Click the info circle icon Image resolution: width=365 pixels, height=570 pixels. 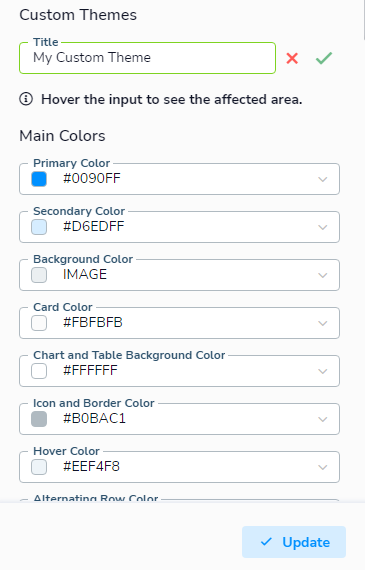pos(26,99)
